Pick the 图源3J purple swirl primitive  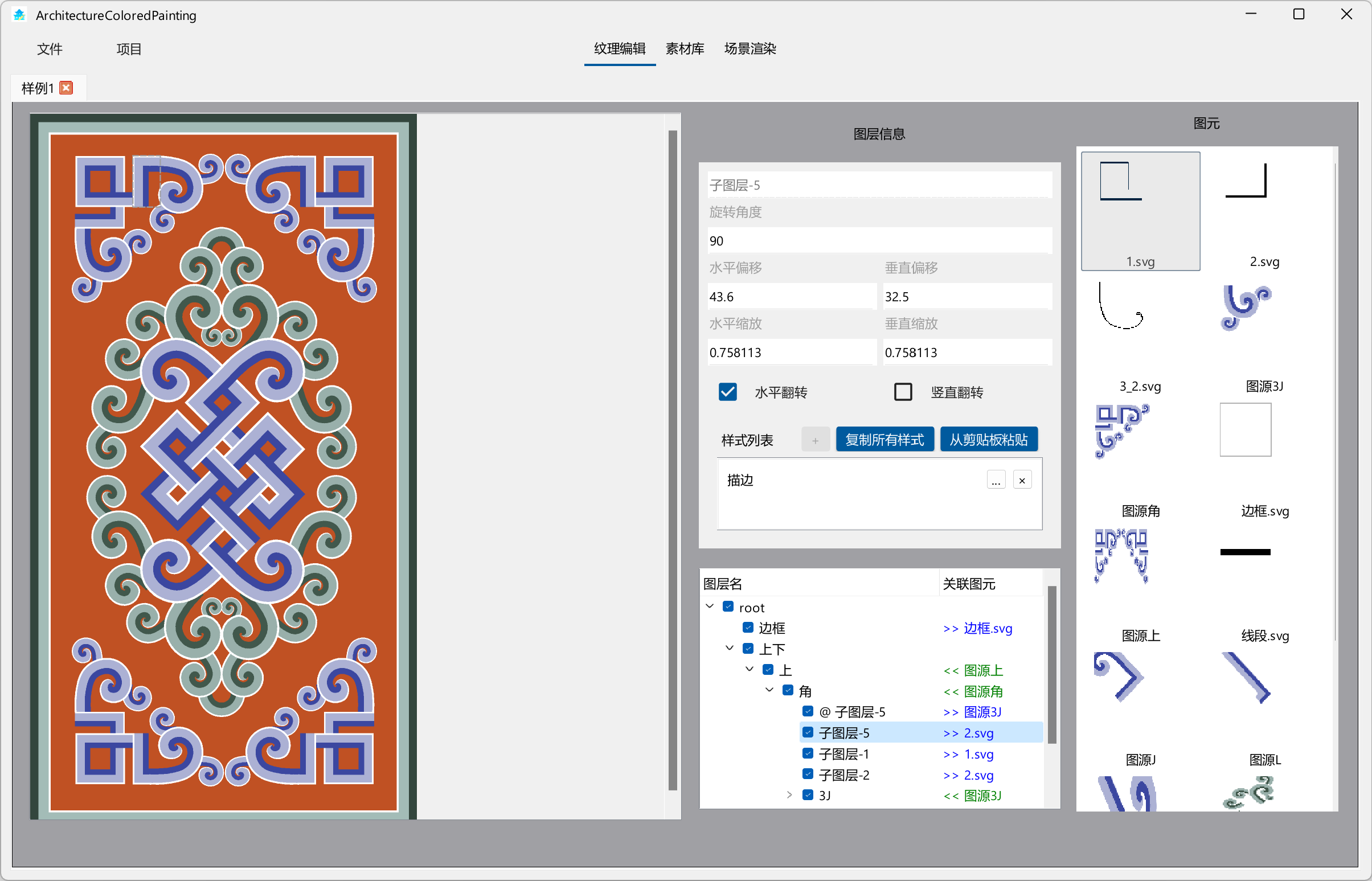tap(1264, 335)
